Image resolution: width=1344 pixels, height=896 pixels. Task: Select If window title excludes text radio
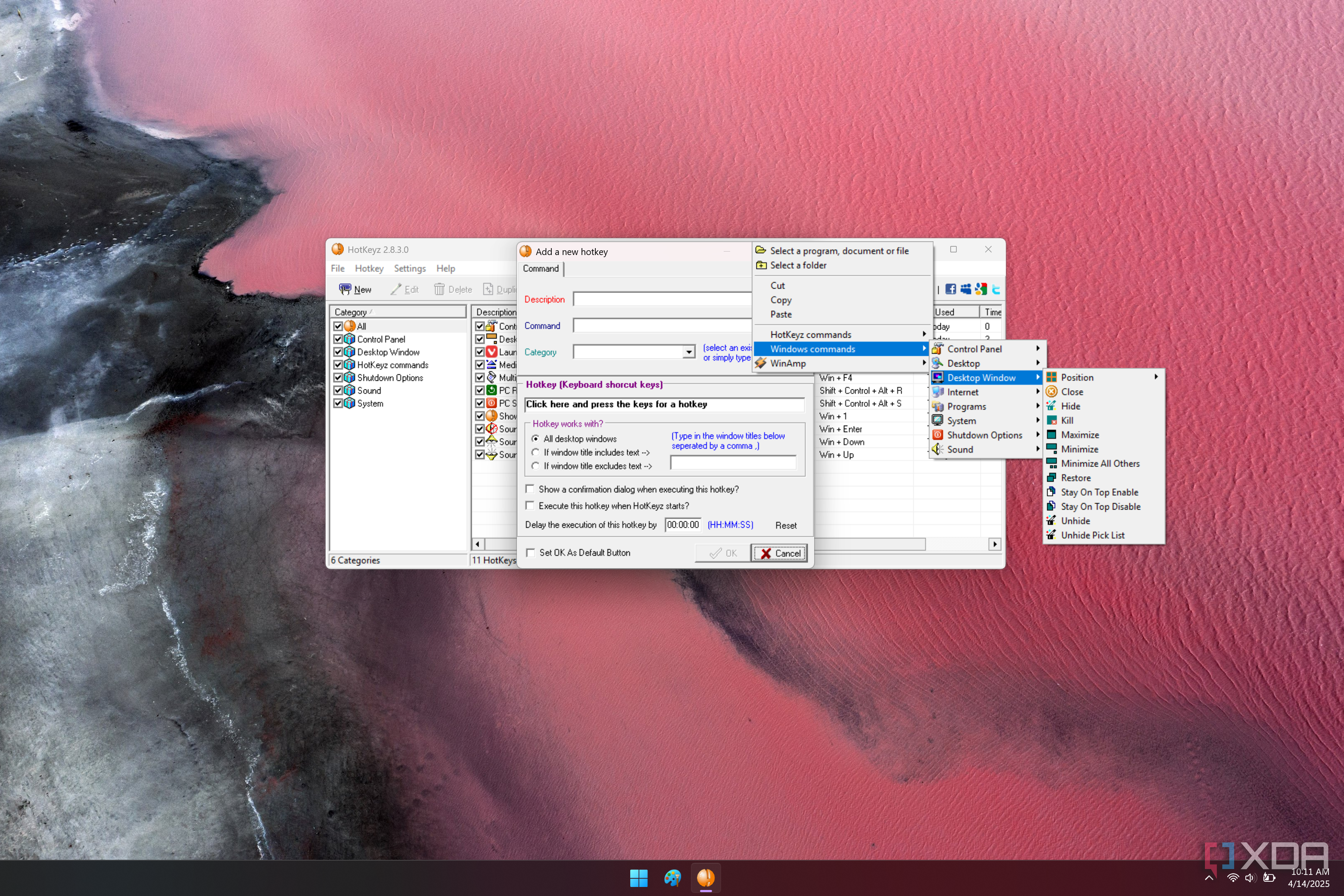point(535,466)
